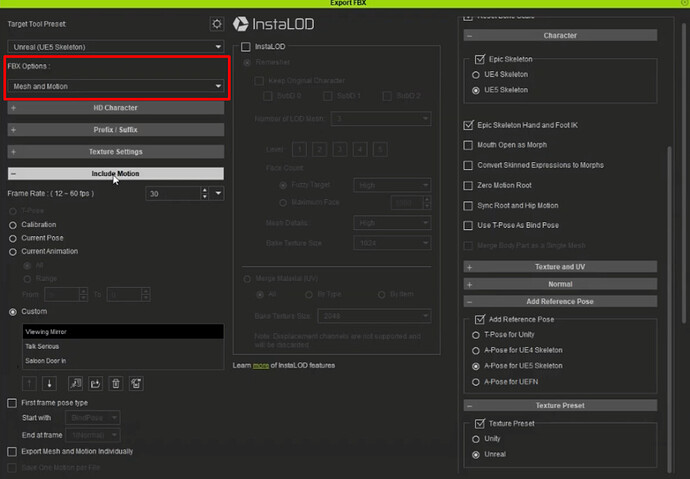Enable Sync Root and Hip Motion
Screen dimensions: 690x479
point(468,206)
